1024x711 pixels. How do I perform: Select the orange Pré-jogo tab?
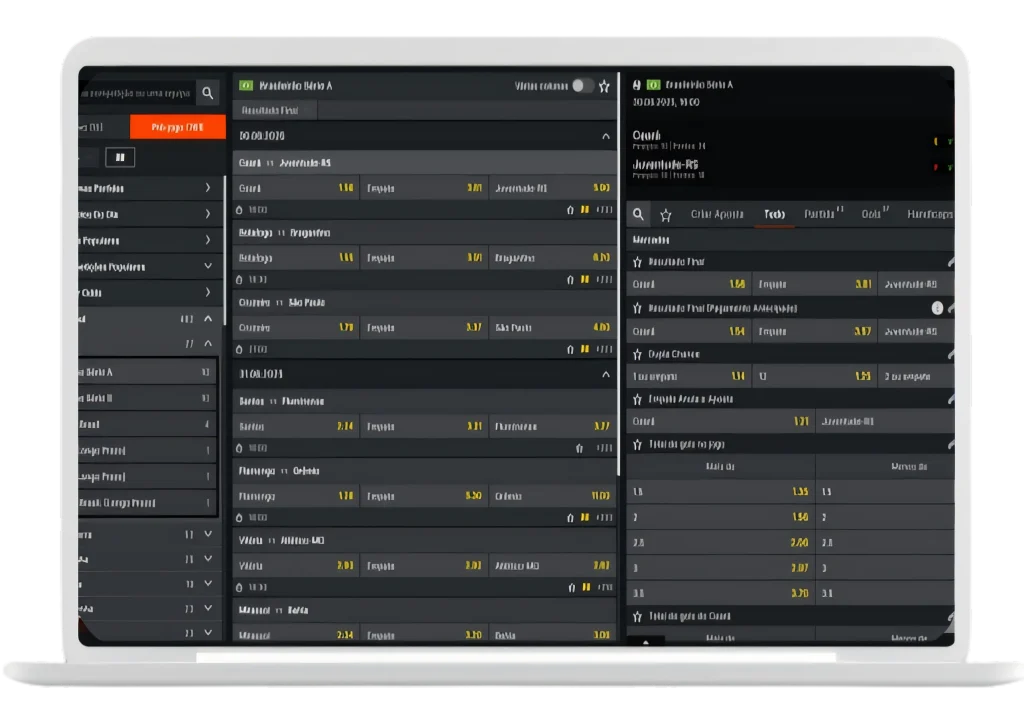coord(177,127)
